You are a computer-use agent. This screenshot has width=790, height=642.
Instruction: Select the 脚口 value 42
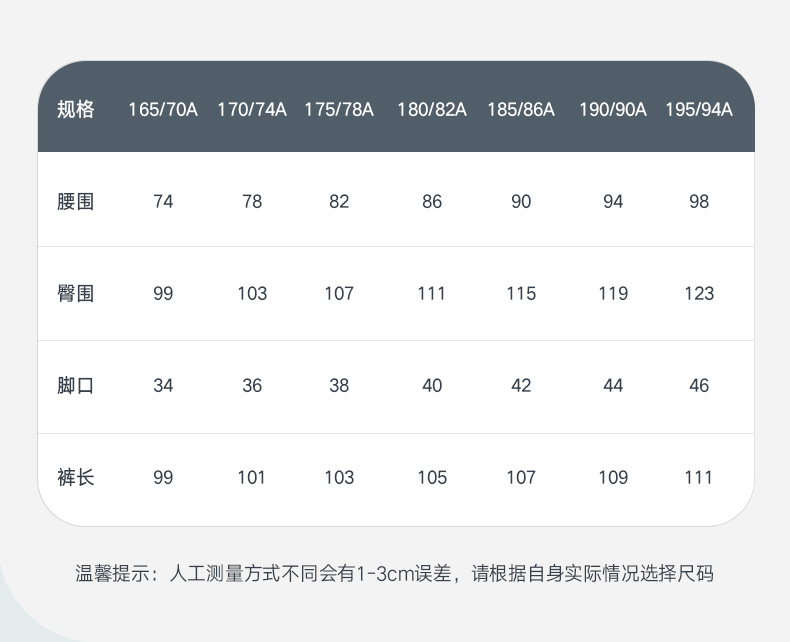(x=521, y=385)
